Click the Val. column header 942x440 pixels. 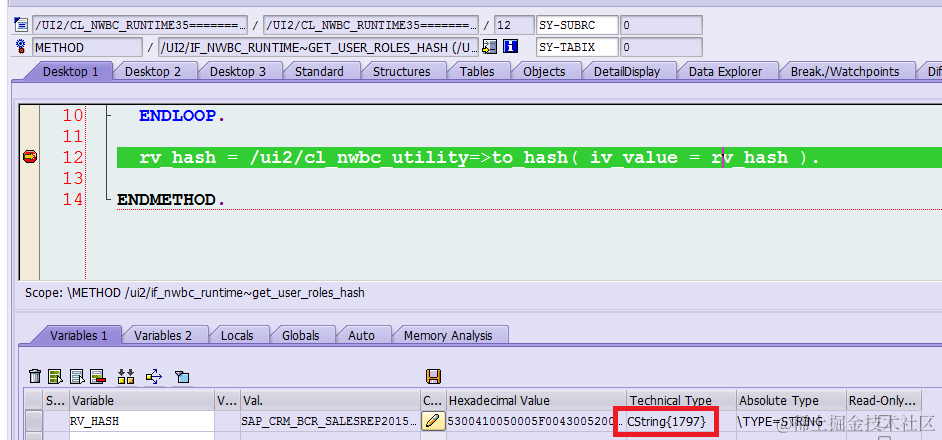click(330, 400)
